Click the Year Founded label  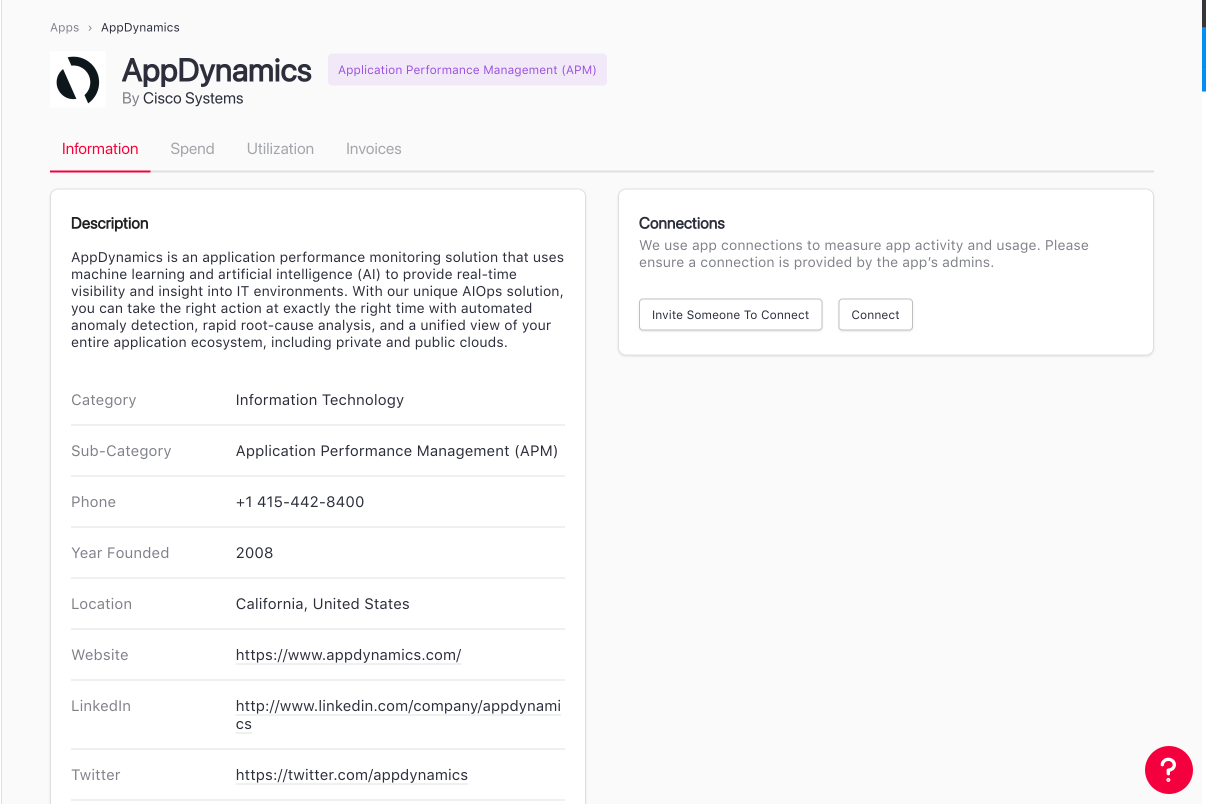[120, 553]
